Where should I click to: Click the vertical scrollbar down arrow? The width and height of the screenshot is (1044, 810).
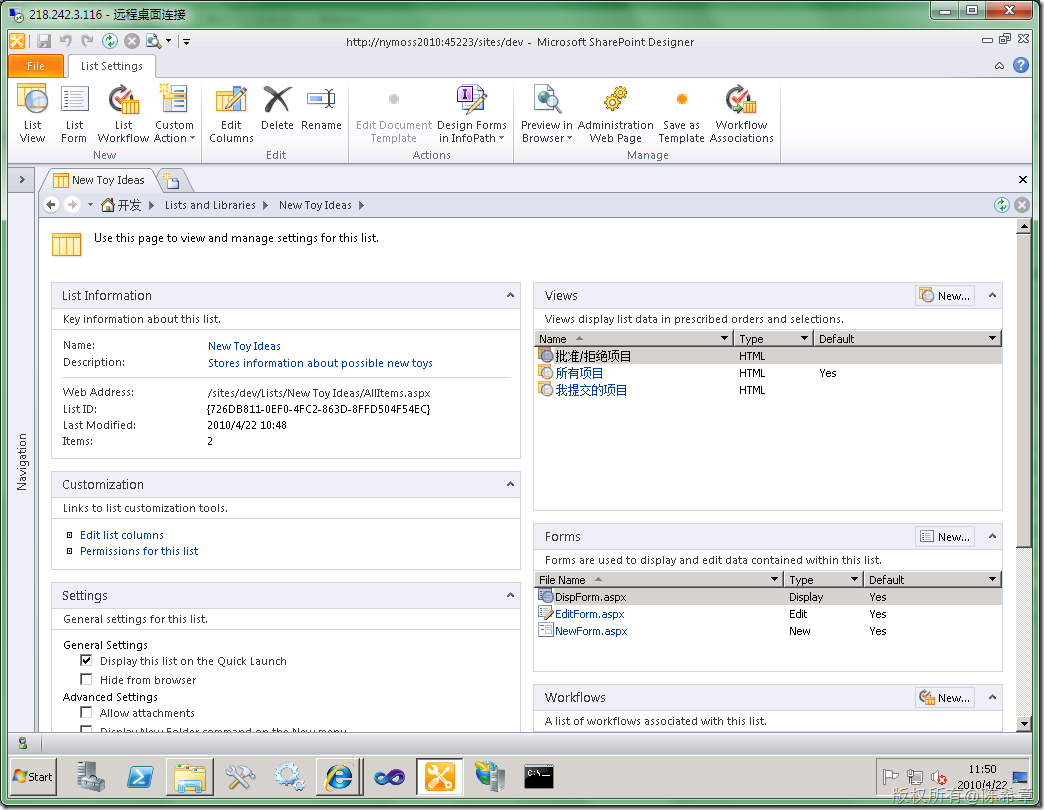pyautogui.click(x=1024, y=723)
